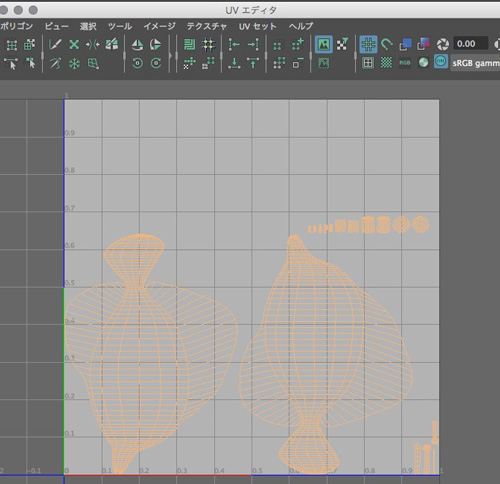
Task: Toggle the alpha channel display icon
Action: pos(423,63)
